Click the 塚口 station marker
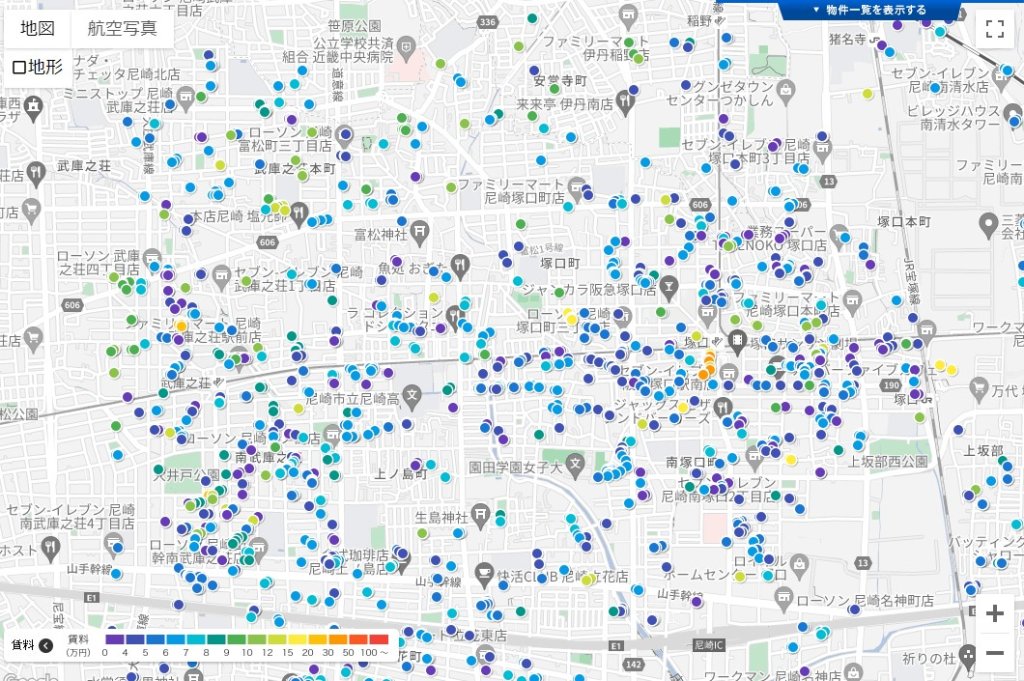This screenshot has height=681, width=1024. [738, 341]
